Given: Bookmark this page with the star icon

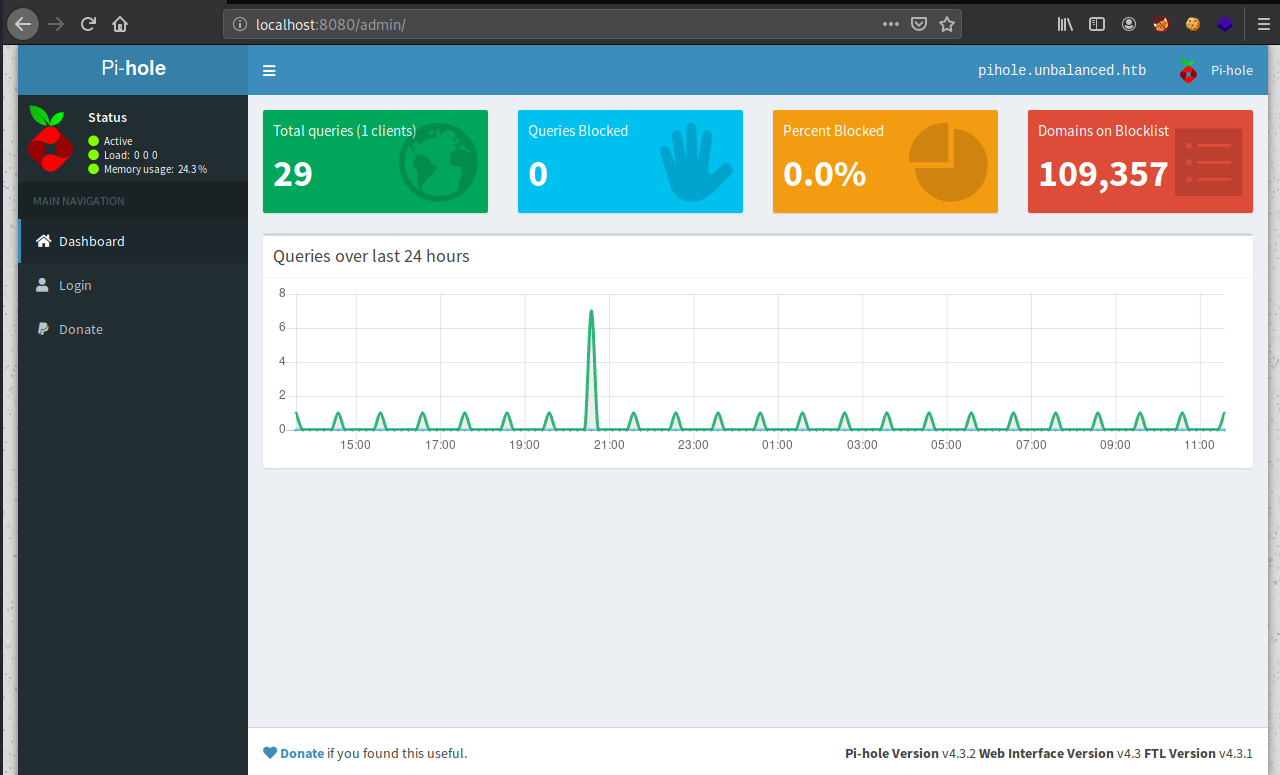Looking at the screenshot, I should click(x=947, y=24).
